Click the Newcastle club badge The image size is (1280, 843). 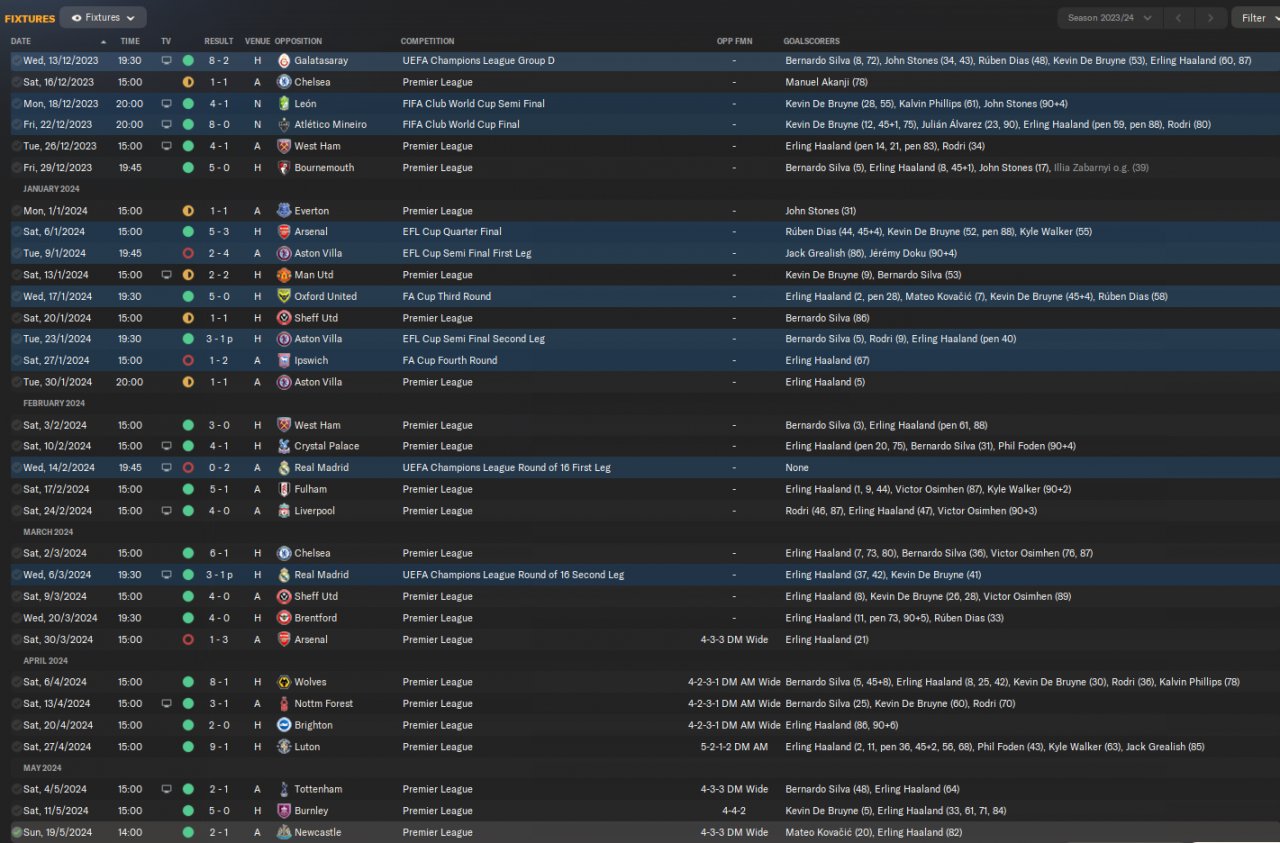coord(284,833)
